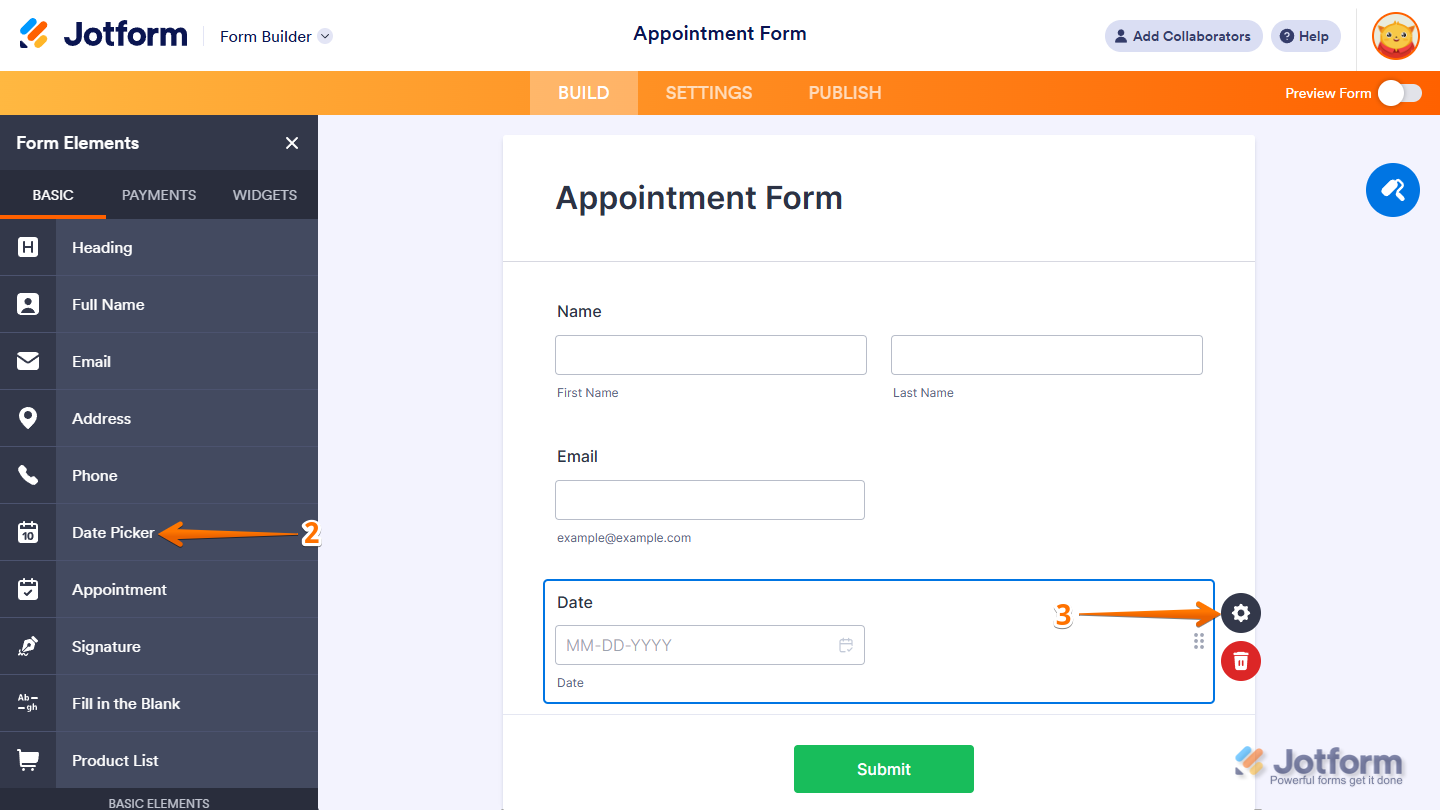Select the Email element icon
Screen dimensions: 1440x810
27,361
